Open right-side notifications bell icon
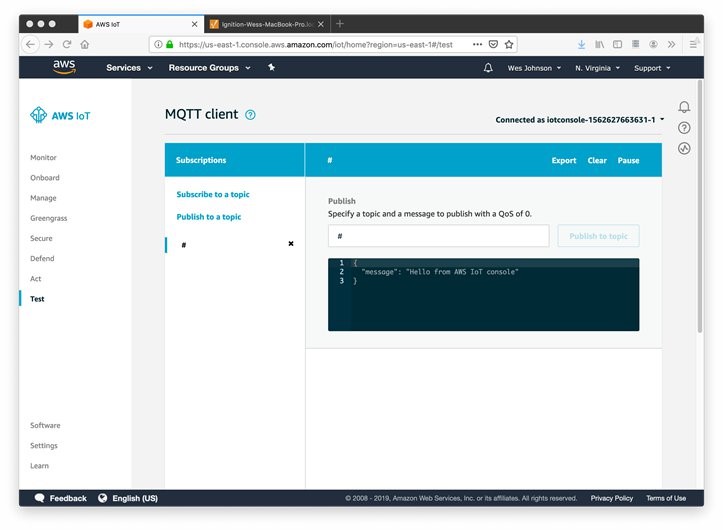This screenshot has width=723, height=530. 684,107
